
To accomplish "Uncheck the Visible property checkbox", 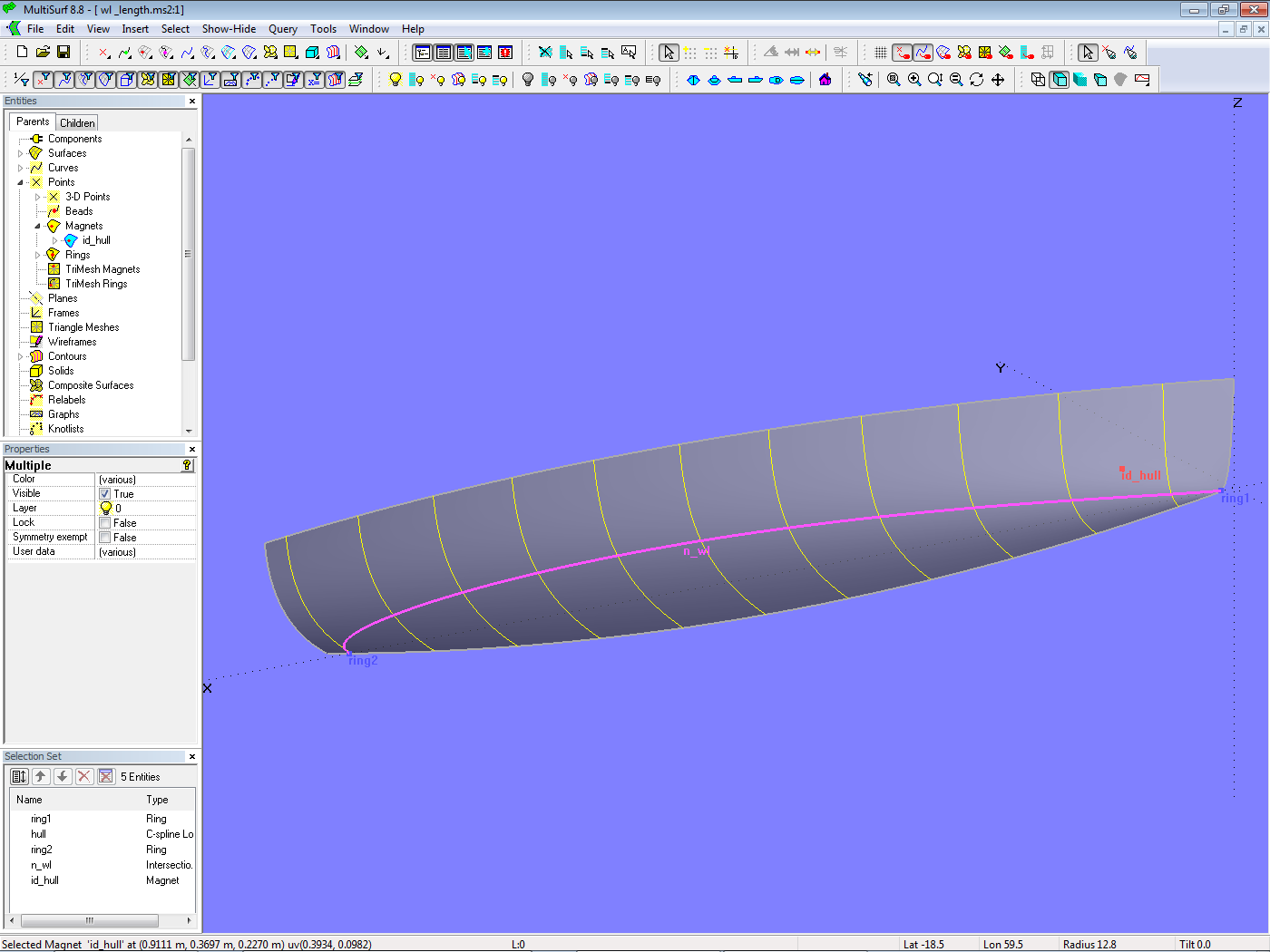I will click(105, 494).
